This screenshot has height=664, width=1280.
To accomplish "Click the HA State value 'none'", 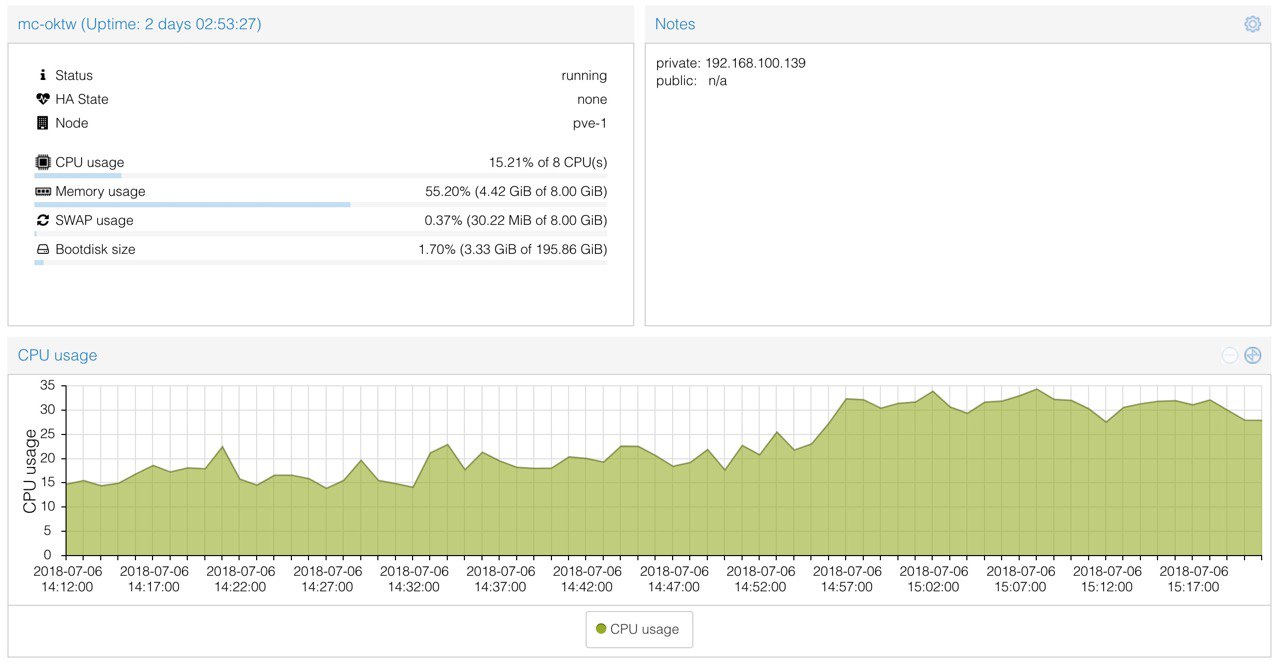I will coord(592,99).
